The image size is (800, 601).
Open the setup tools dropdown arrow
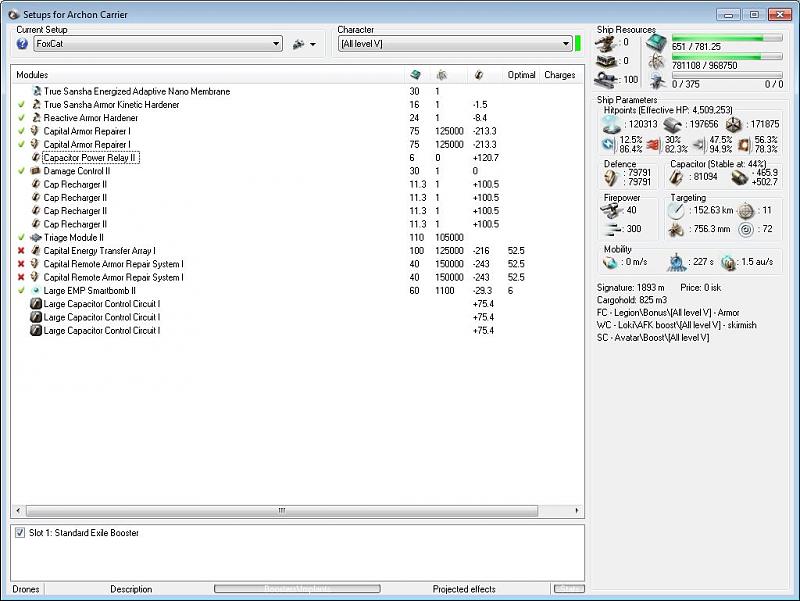click(313, 44)
